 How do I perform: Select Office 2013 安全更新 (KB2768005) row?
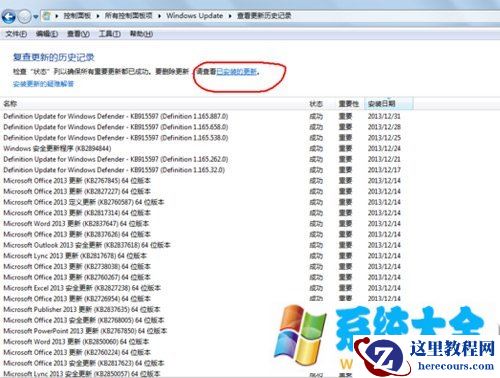[84, 320]
